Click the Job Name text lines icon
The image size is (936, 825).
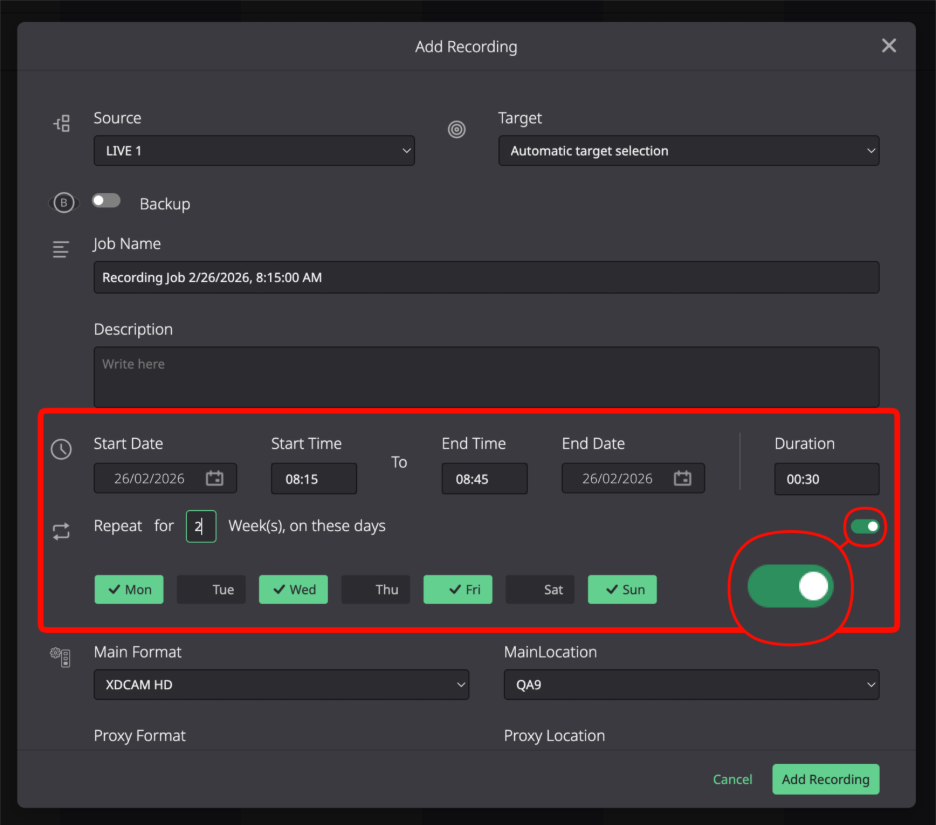coord(61,249)
